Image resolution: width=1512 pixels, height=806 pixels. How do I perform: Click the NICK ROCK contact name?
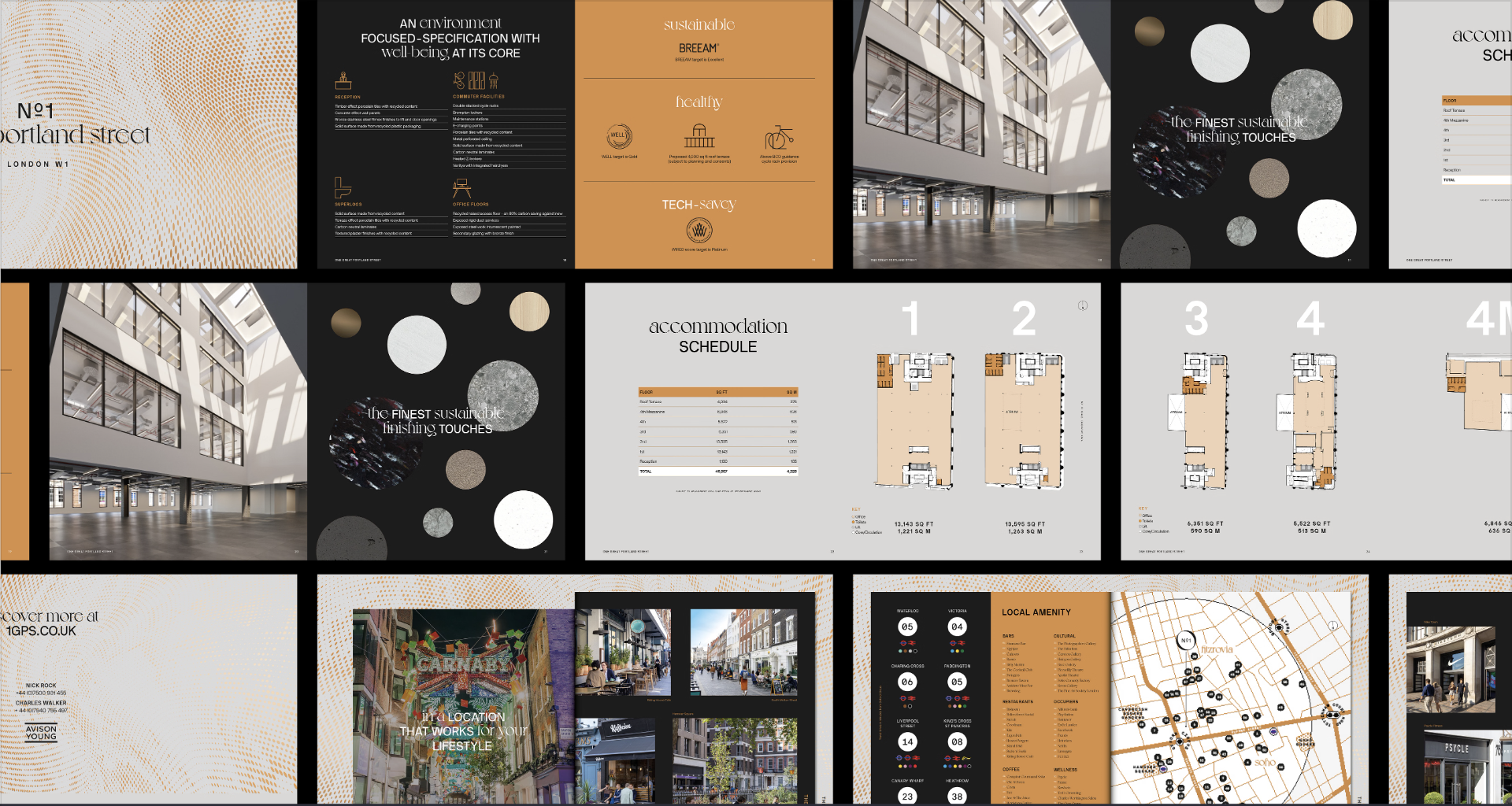pos(41,686)
